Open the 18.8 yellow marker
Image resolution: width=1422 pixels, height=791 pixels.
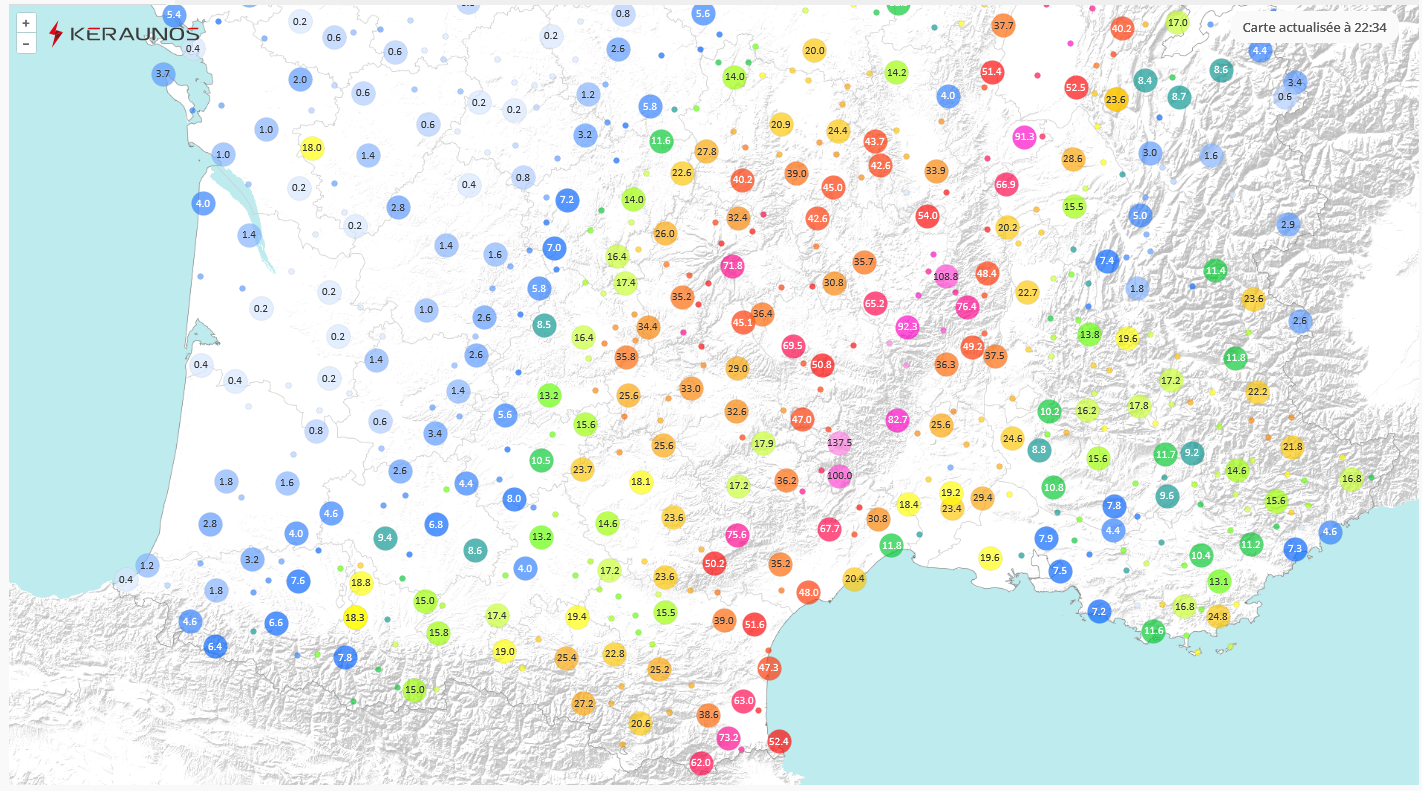[361, 582]
